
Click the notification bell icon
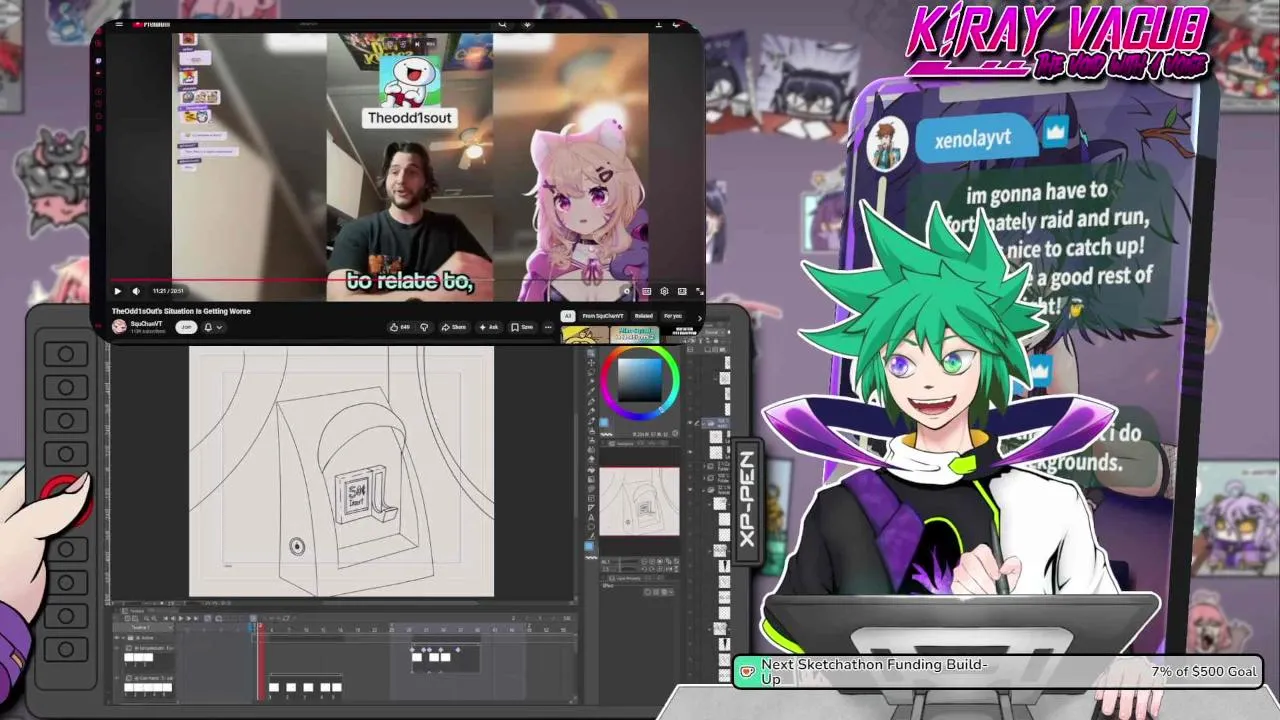(x=208, y=327)
